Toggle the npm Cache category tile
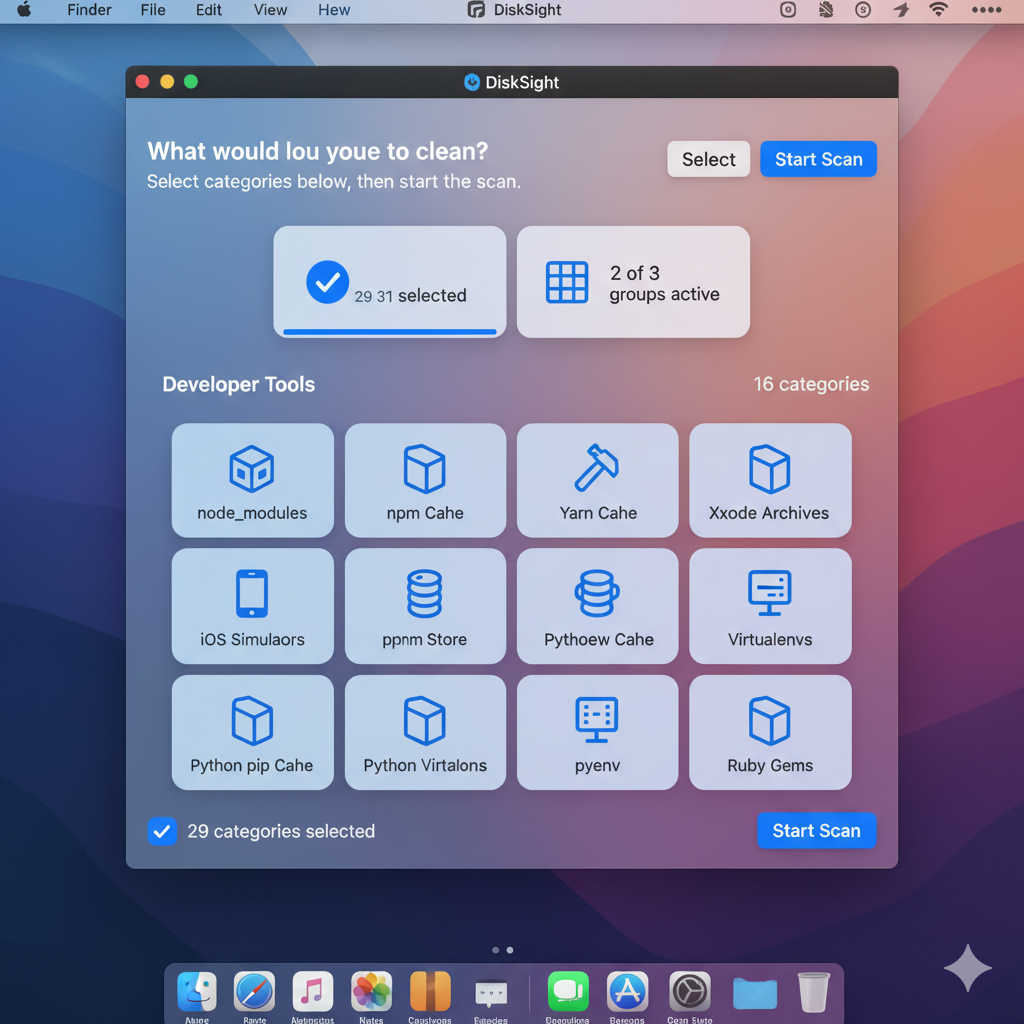Image resolution: width=1024 pixels, height=1024 pixels. 425,481
